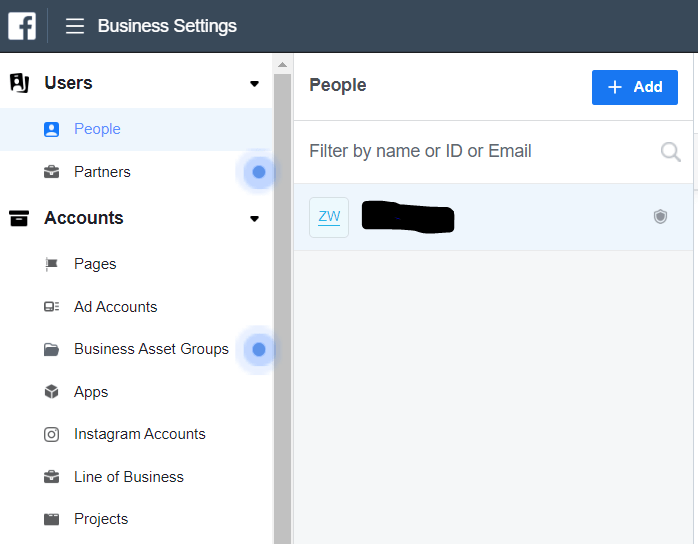Click the Ad Accounts icon

click(51, 307)
